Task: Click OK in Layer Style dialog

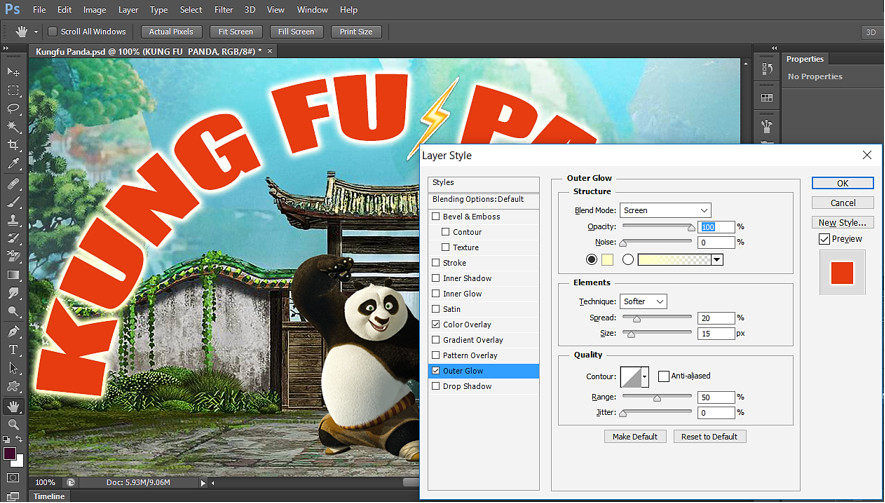Action: (843, 183)
